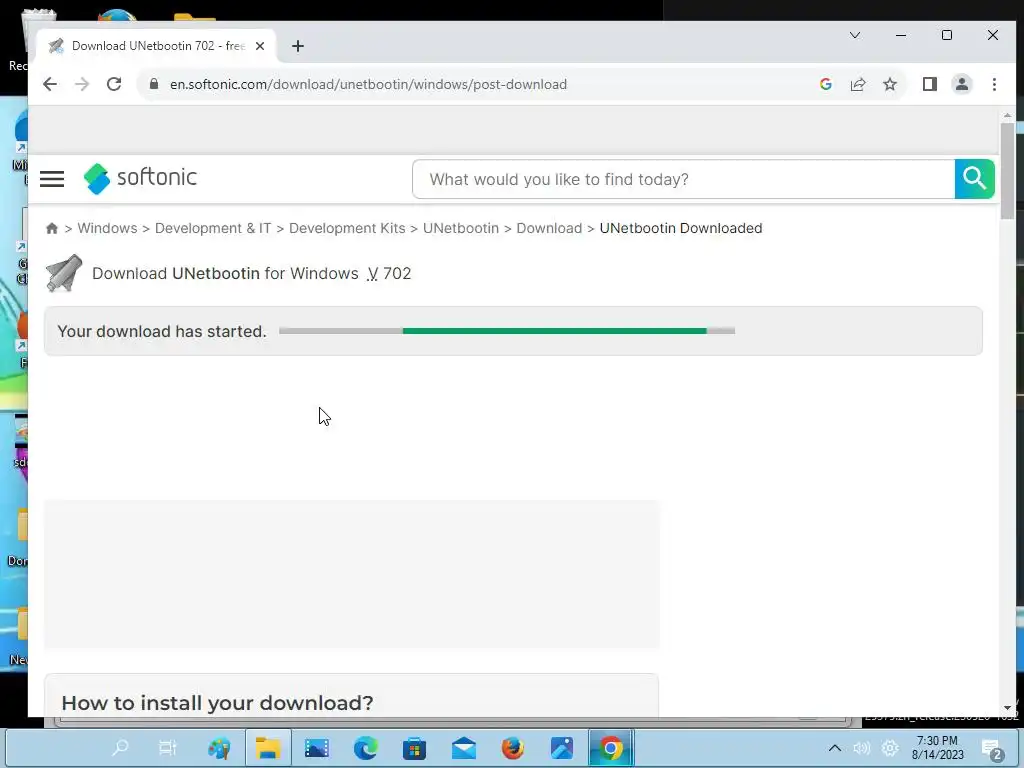Open Development & IT breadcrumb
1024x768 pixels.
point(213,228)
